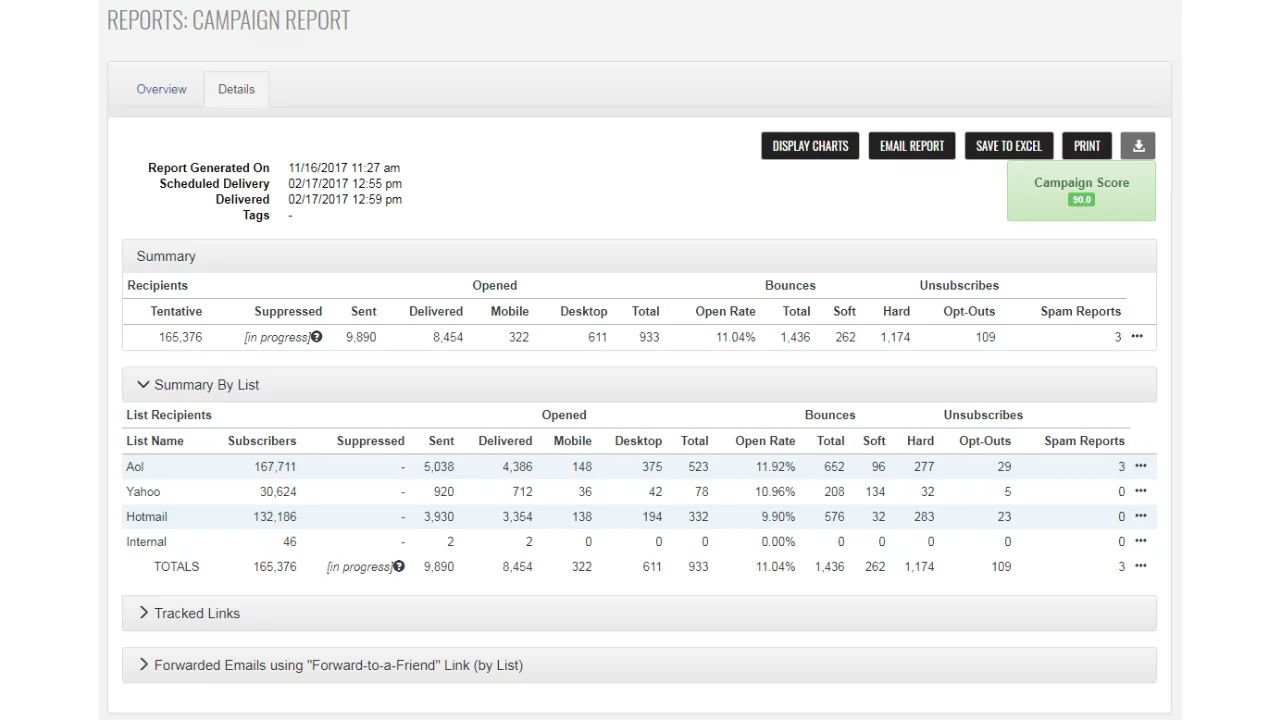This screenshot has height=720, width=1280.
Task: Switch to the Overview tab
Action: 161,89
